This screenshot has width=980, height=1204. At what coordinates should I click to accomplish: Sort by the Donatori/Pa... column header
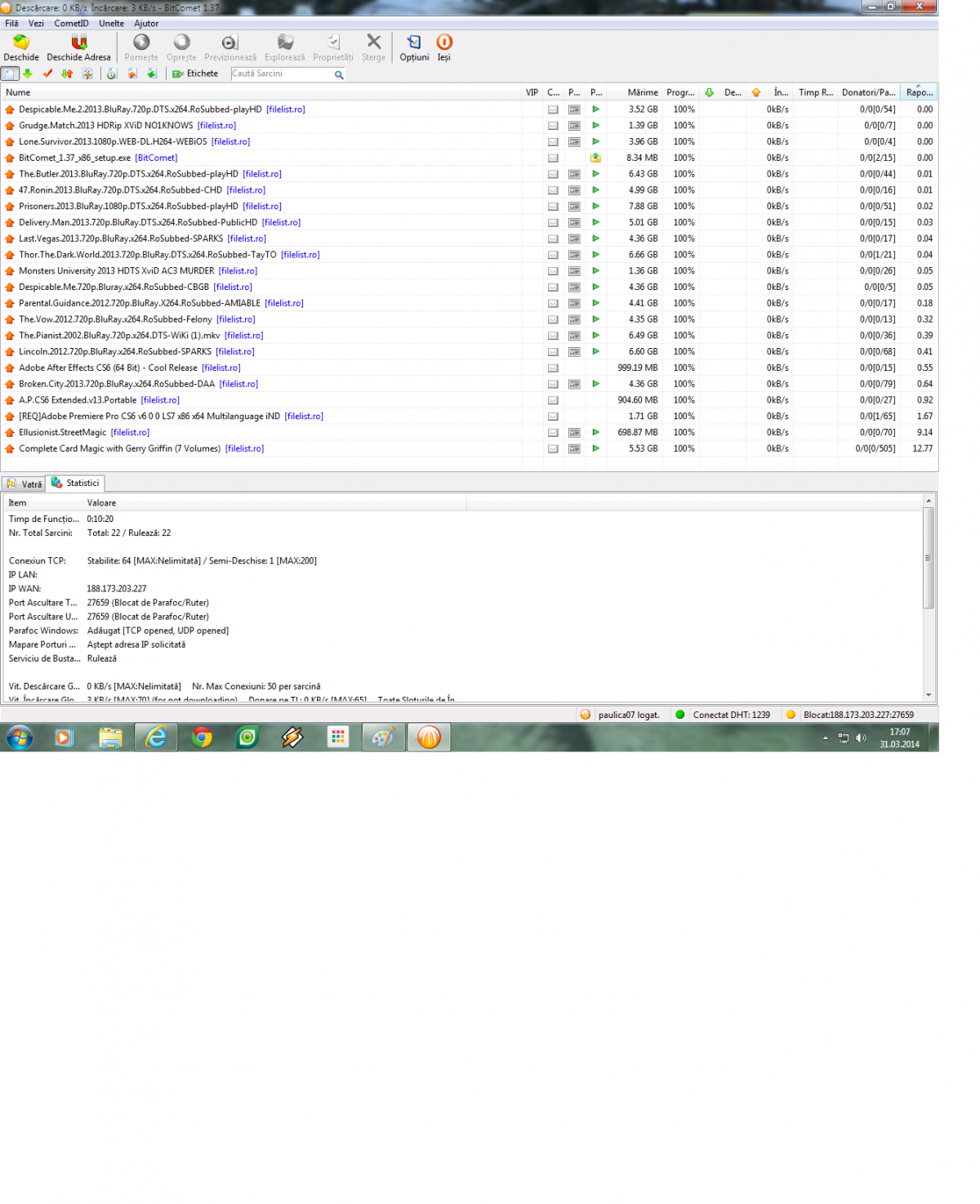pyautogui.click(x=869, y=92)
